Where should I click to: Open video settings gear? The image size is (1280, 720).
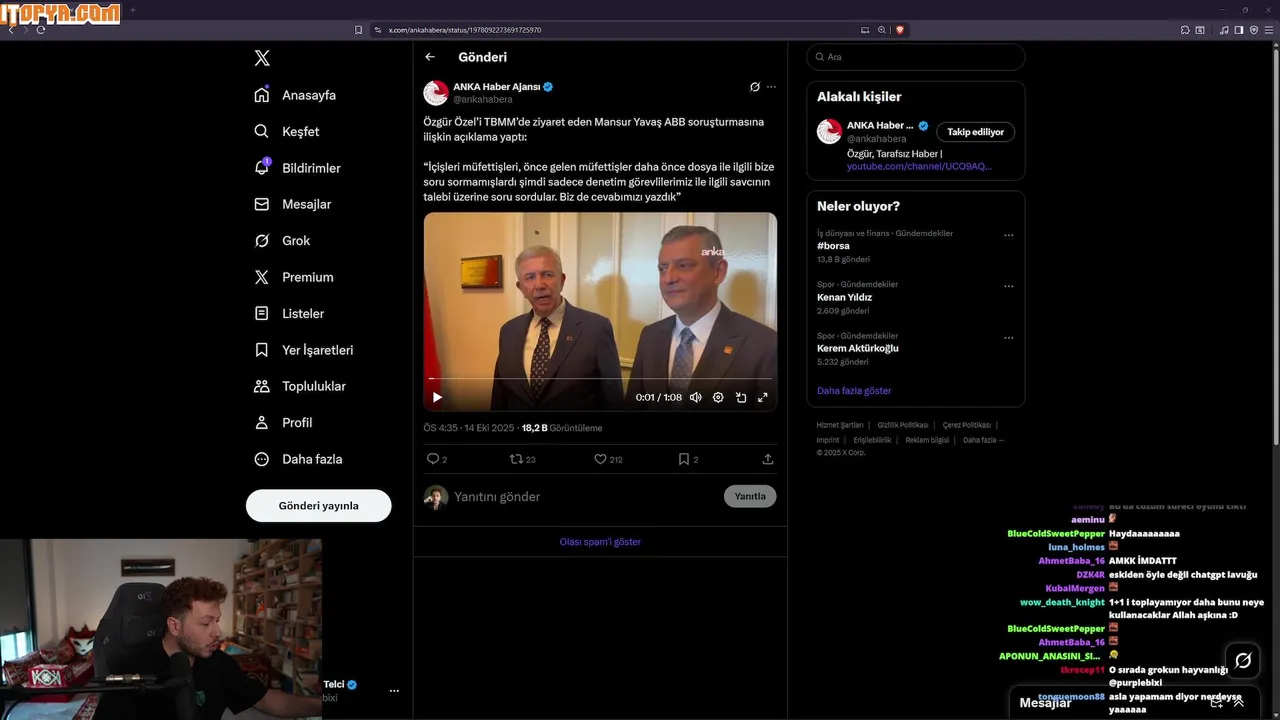(x=718, y=397)
